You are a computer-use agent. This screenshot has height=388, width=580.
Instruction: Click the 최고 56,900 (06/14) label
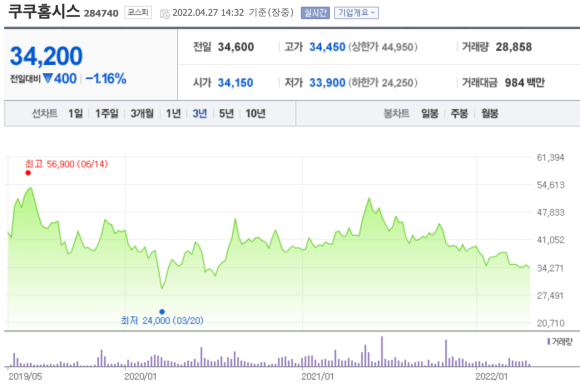point(67,164)
